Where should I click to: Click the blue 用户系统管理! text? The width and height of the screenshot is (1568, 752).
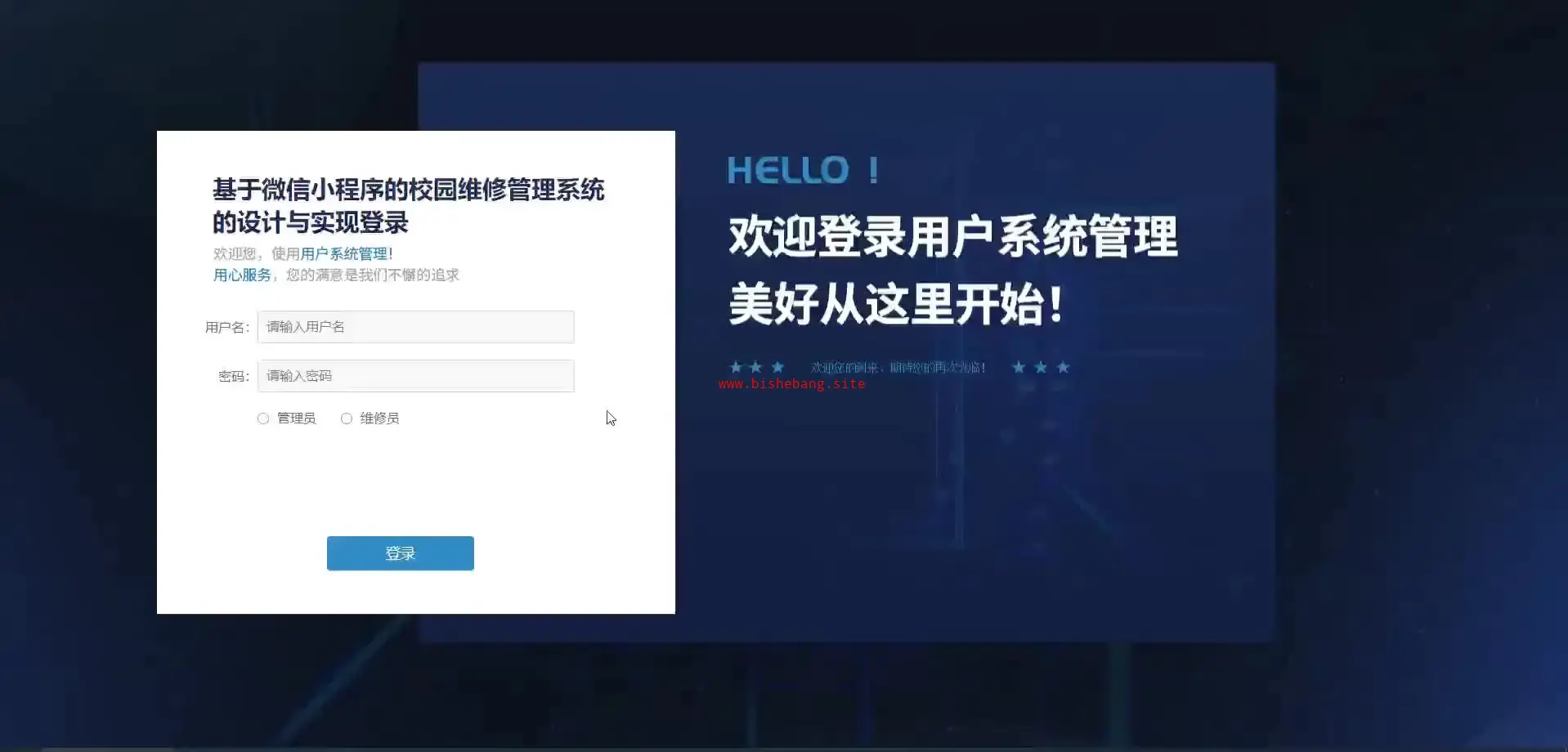click(347, 254)
